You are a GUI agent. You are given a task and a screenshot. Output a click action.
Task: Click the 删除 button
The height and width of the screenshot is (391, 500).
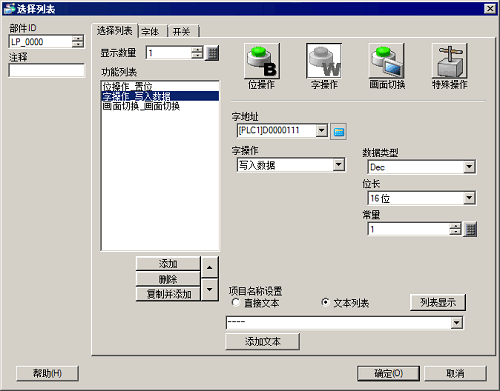coord(168,279)
